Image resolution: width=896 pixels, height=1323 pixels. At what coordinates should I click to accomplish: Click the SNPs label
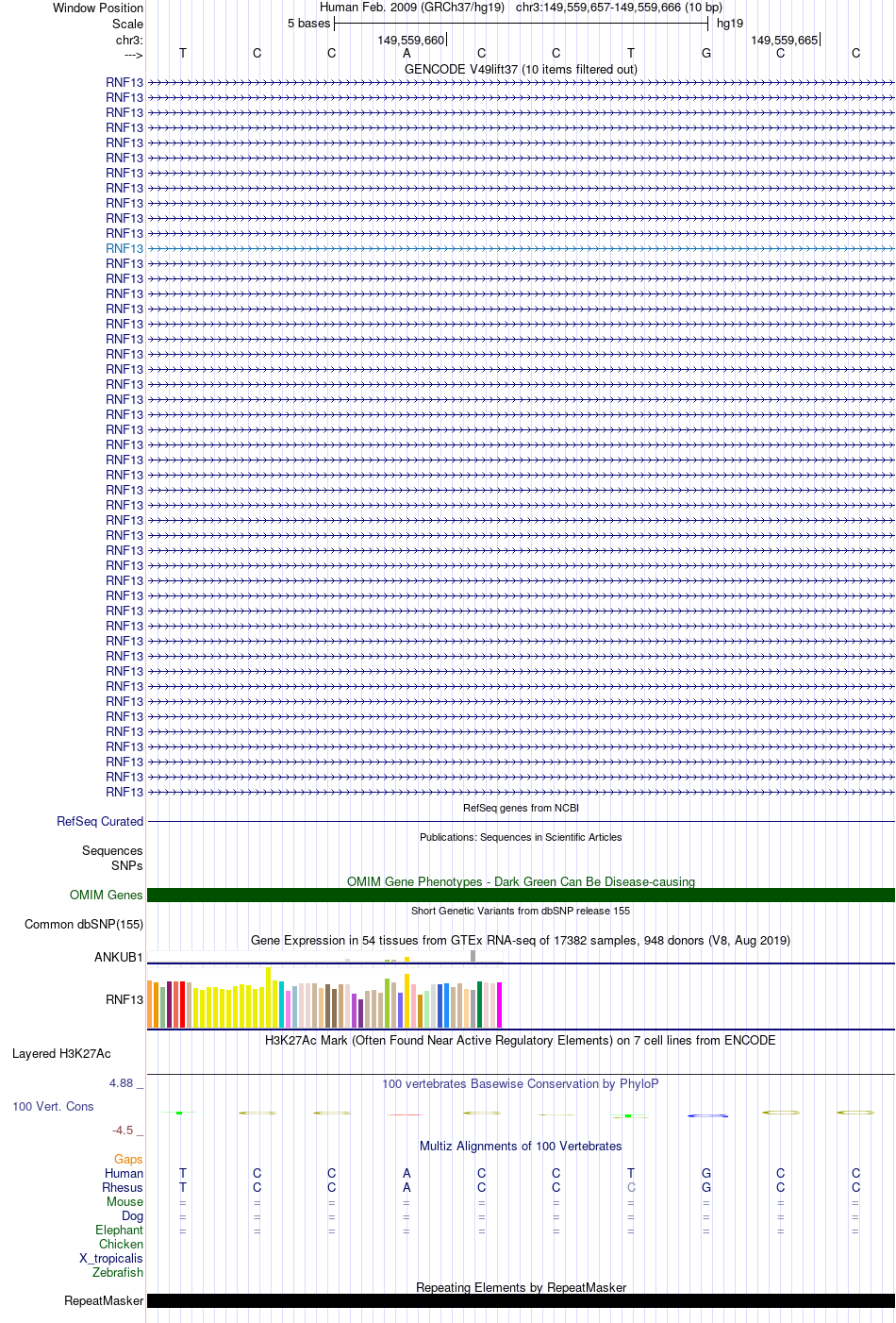point(127,865)
